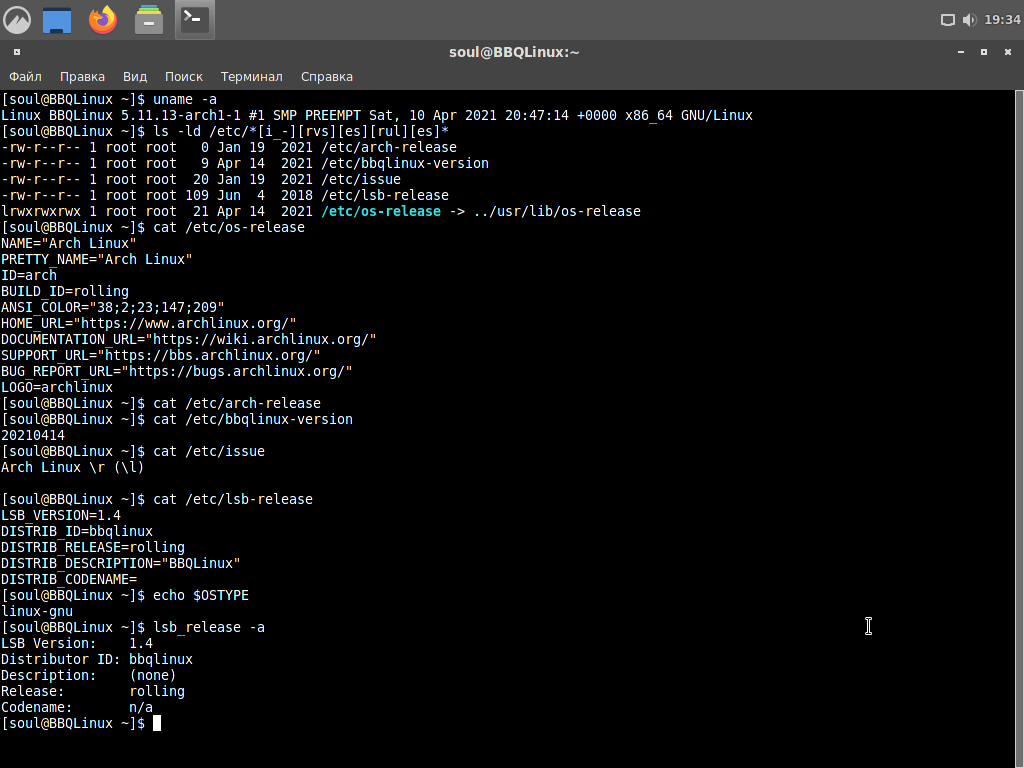Click the /etc/bbqlinux-version file name in the listing

click(x=405, y=163)
